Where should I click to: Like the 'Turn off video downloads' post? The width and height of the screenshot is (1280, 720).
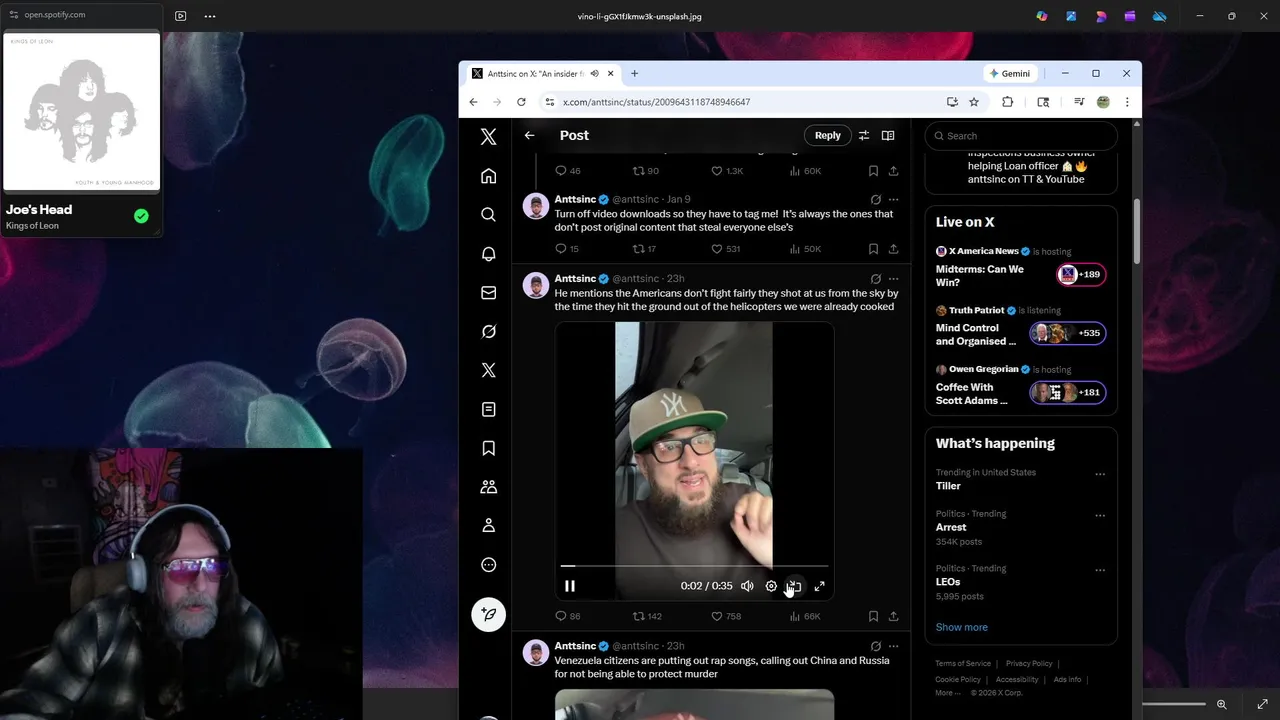tap(726, 249)
